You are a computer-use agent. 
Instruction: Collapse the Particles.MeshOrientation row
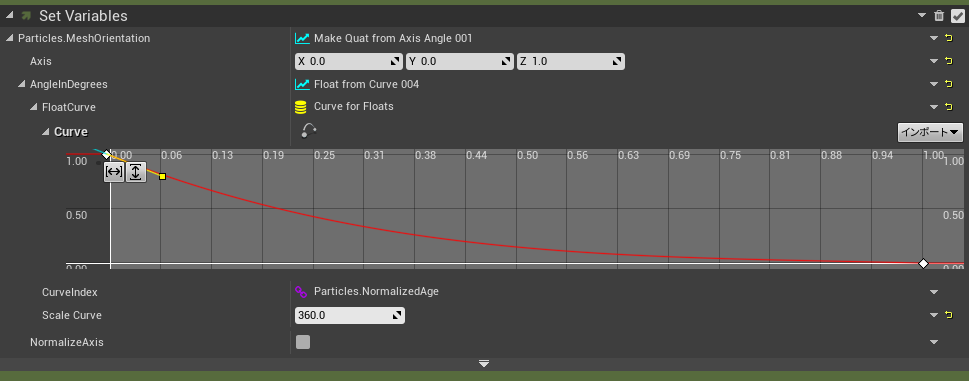click(x=10, y=38)
